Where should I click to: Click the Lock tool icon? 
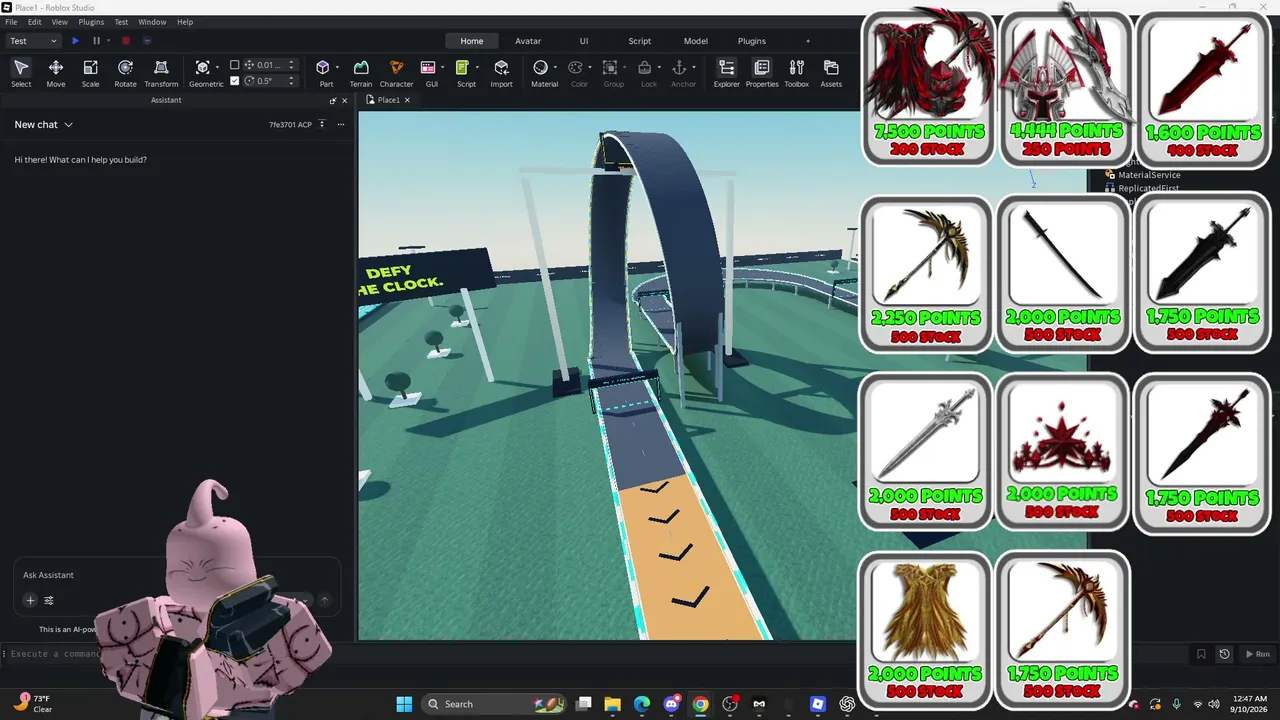coord(645,67)
